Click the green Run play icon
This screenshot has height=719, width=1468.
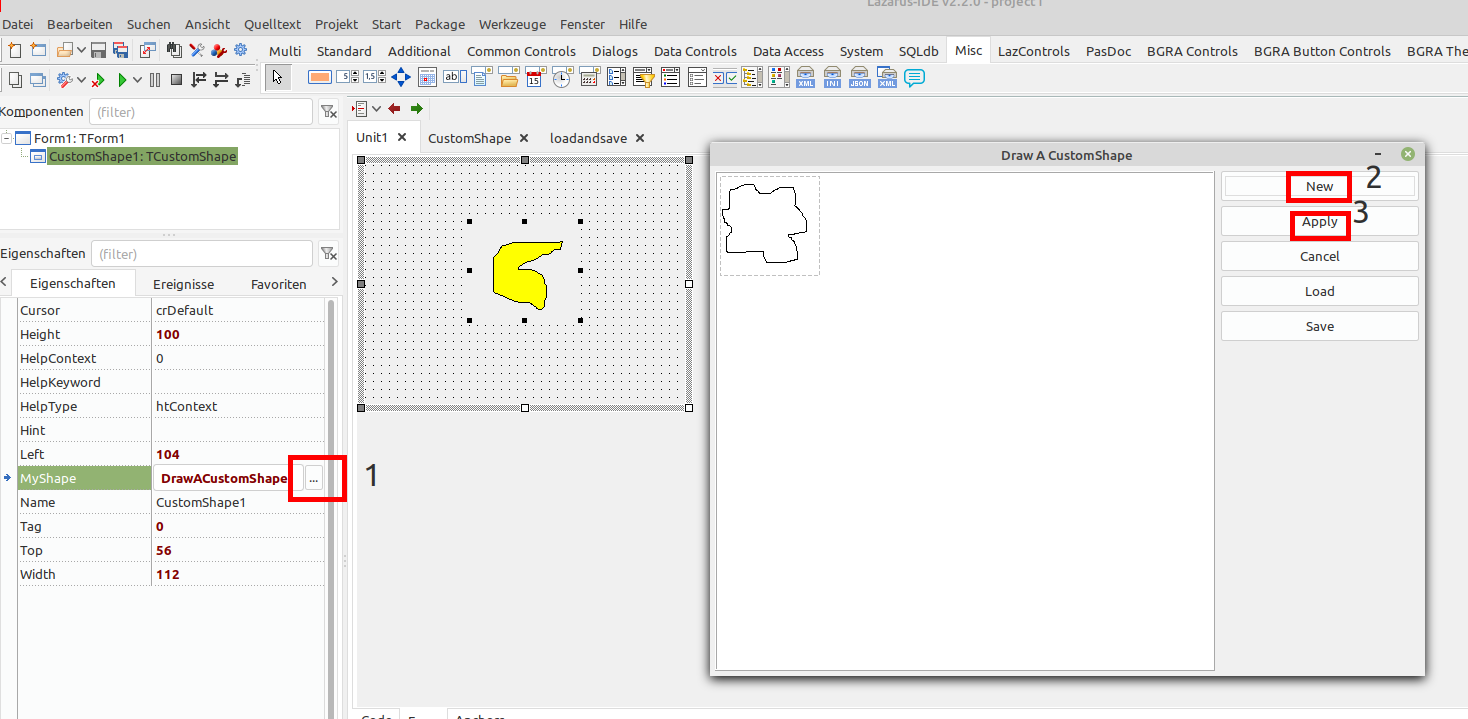tap(122, 80)
